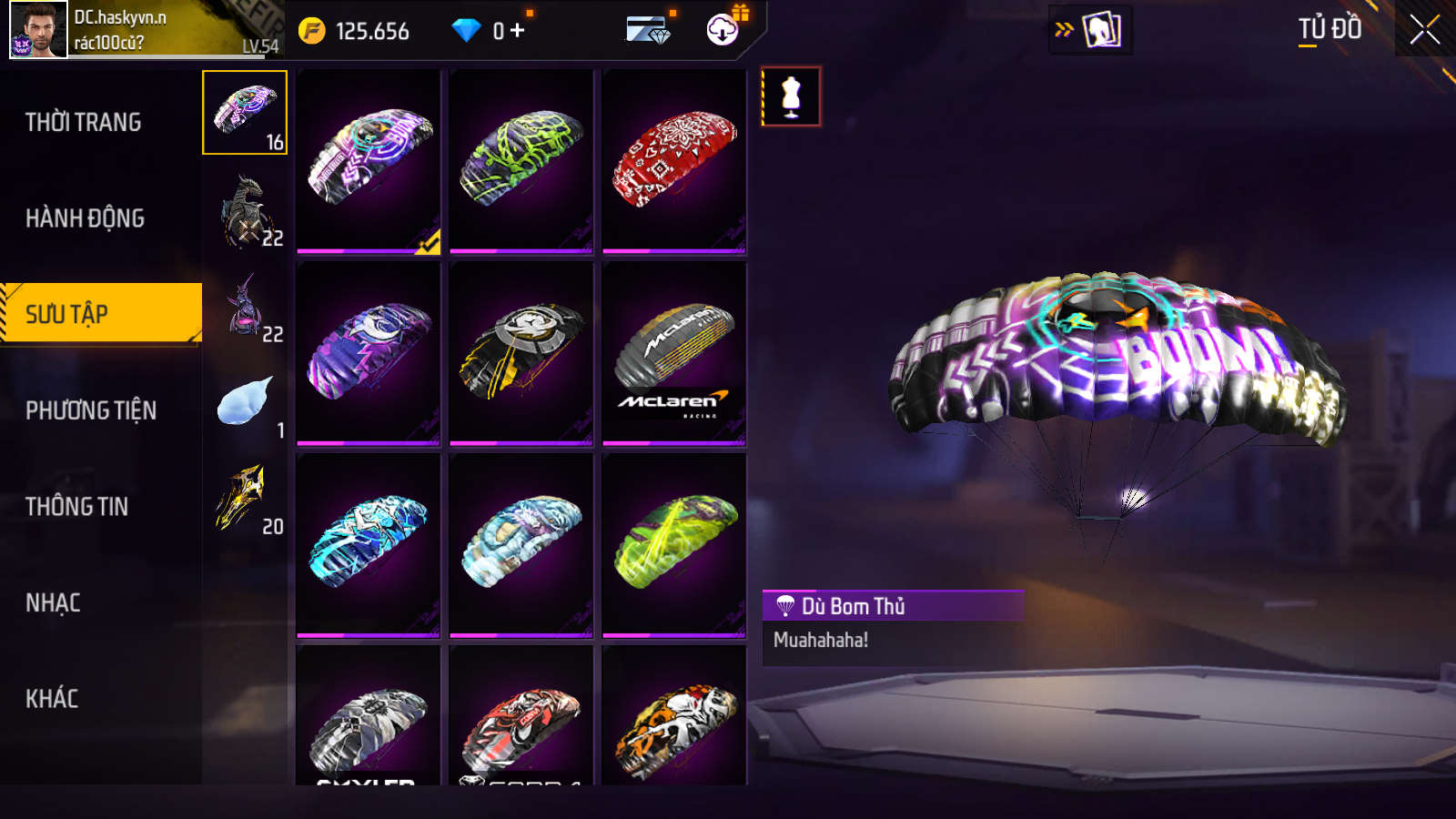The width and height of the screenshot is (1456, 819).
Task: Select the equipped Dù Bom Thủ parachute
Action: tap(369, 162)
